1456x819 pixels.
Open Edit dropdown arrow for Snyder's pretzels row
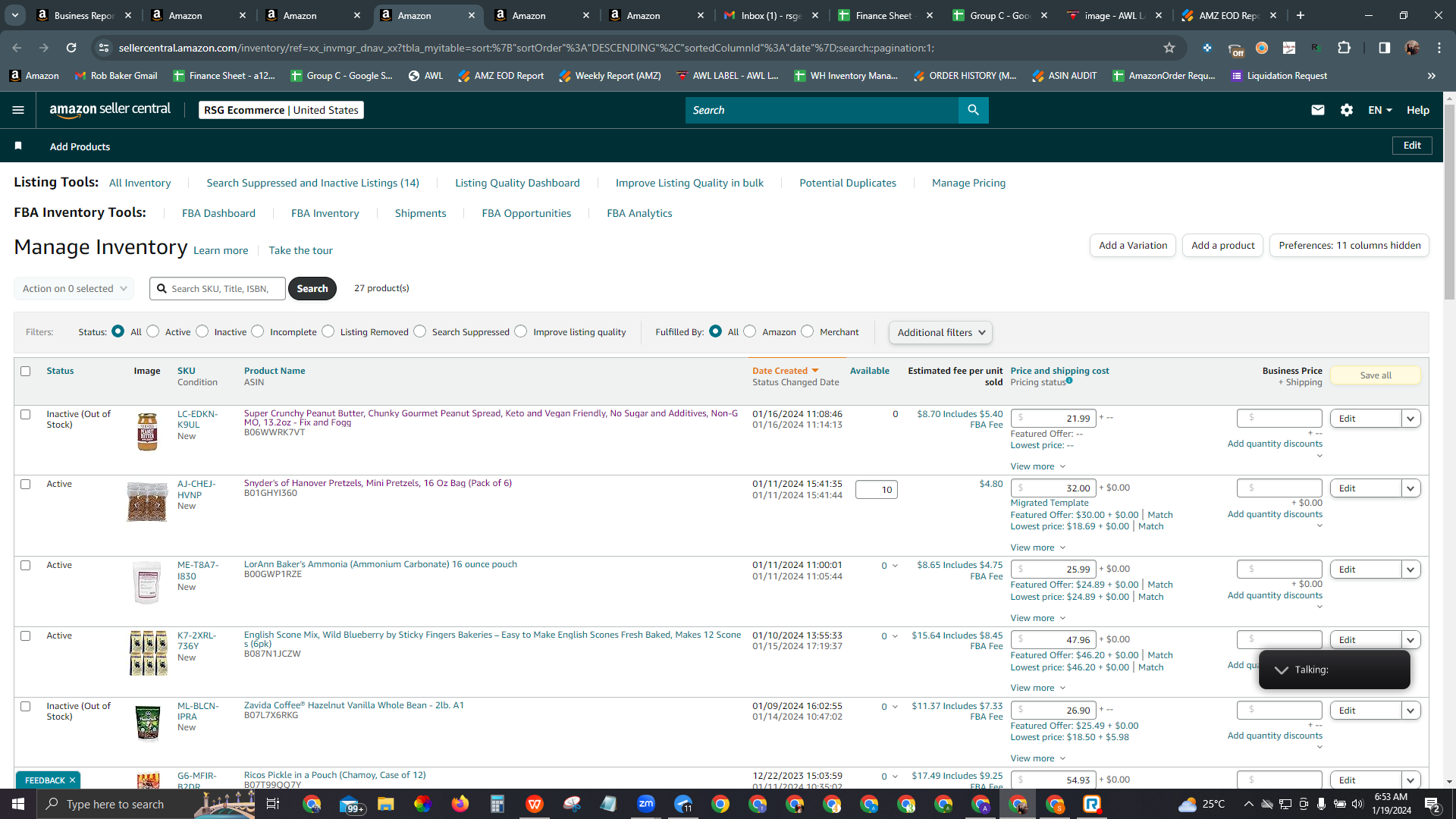[1410, 488]
